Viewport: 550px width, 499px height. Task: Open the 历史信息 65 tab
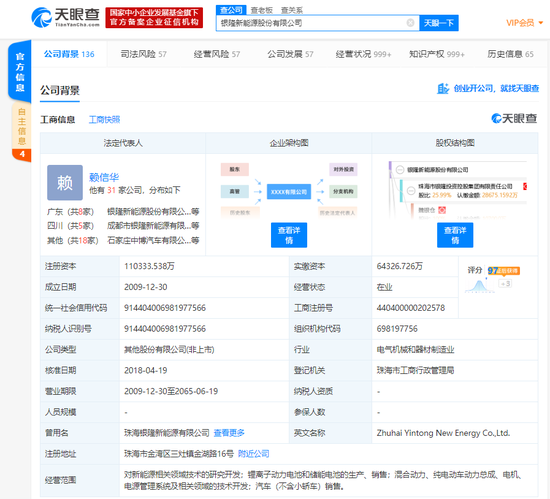point(510,54)
